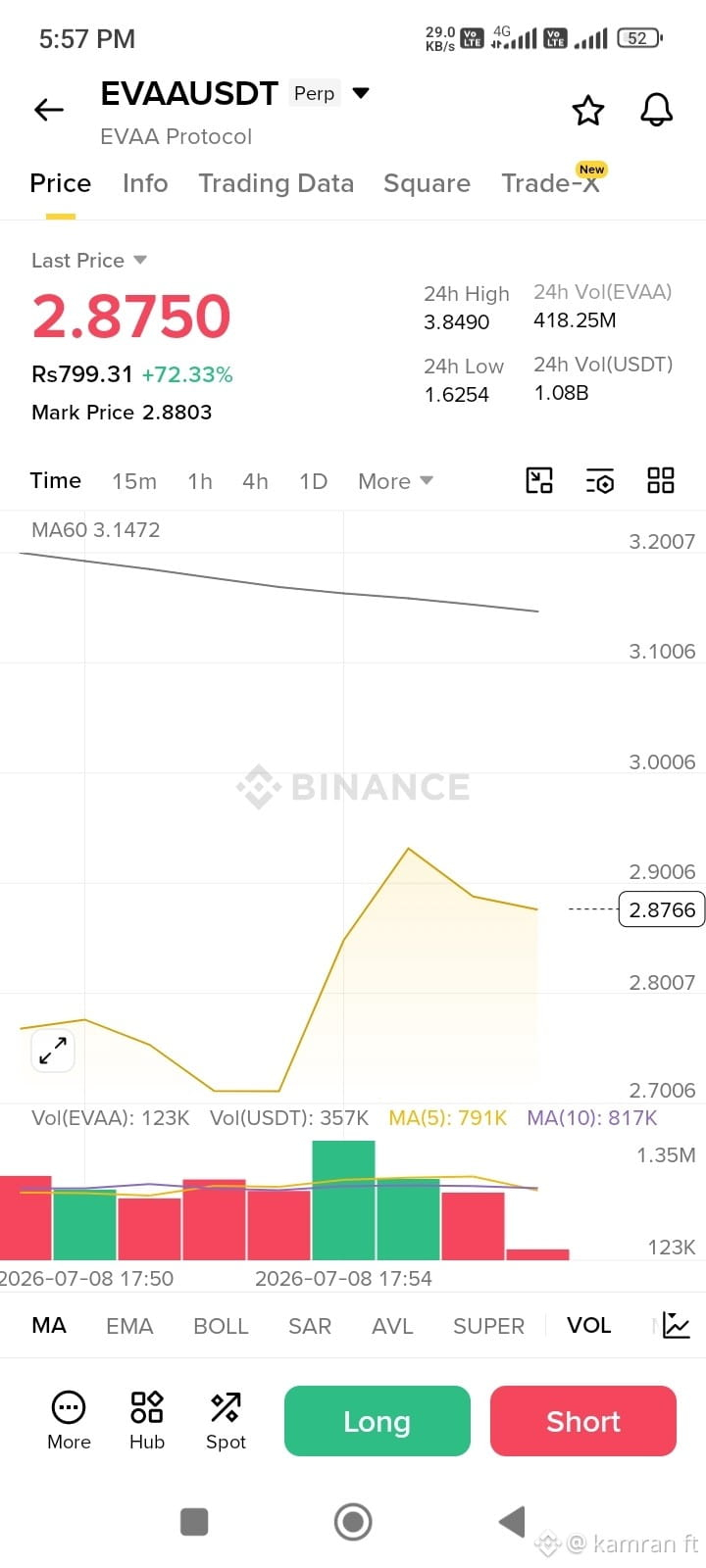The width and height of the screenshot is (706, 1568).
Task: Toggle the MA indicator
Action: (x=49, y=1325)
